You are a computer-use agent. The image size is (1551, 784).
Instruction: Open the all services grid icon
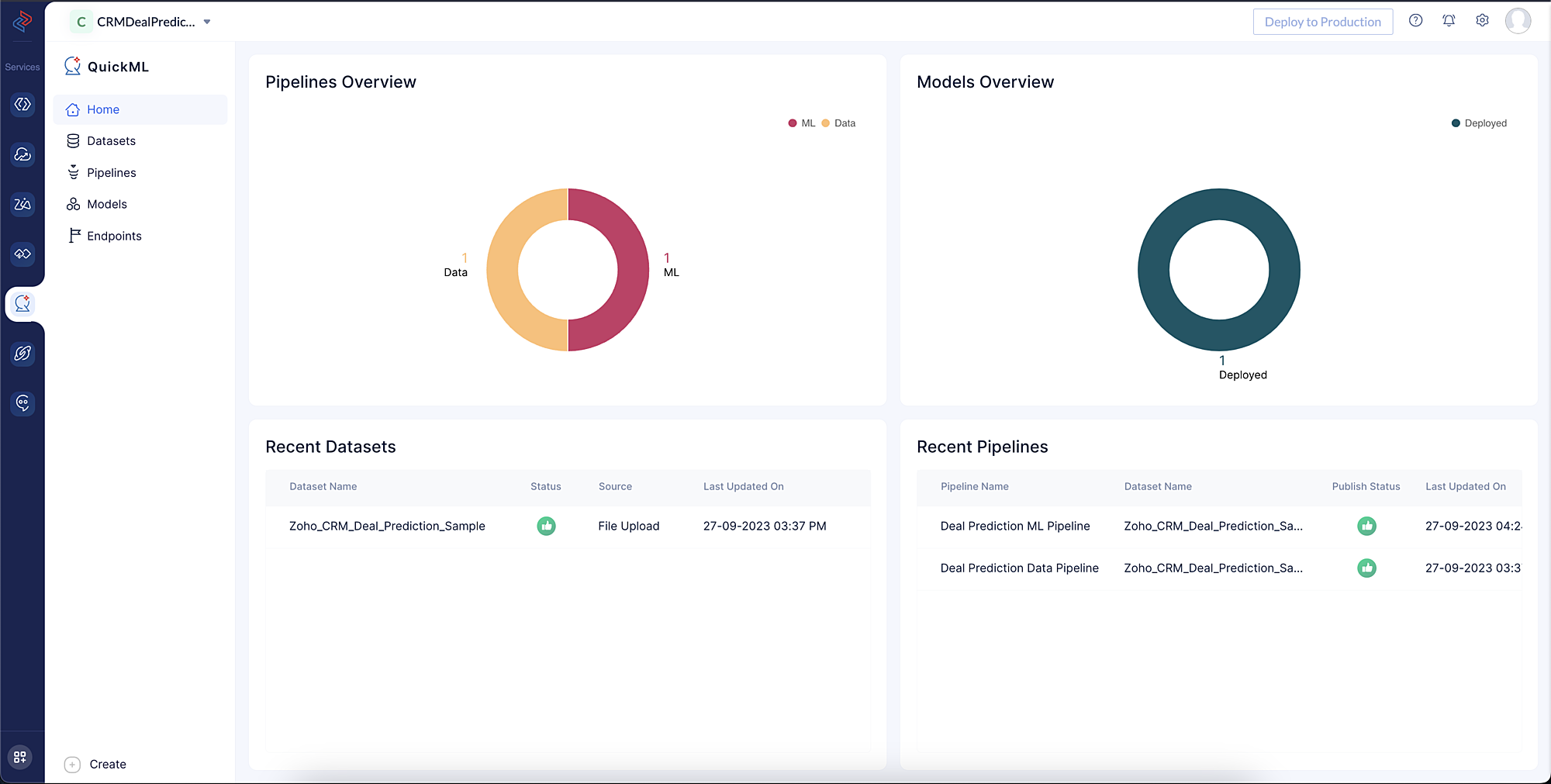click(x=21, y=757)
